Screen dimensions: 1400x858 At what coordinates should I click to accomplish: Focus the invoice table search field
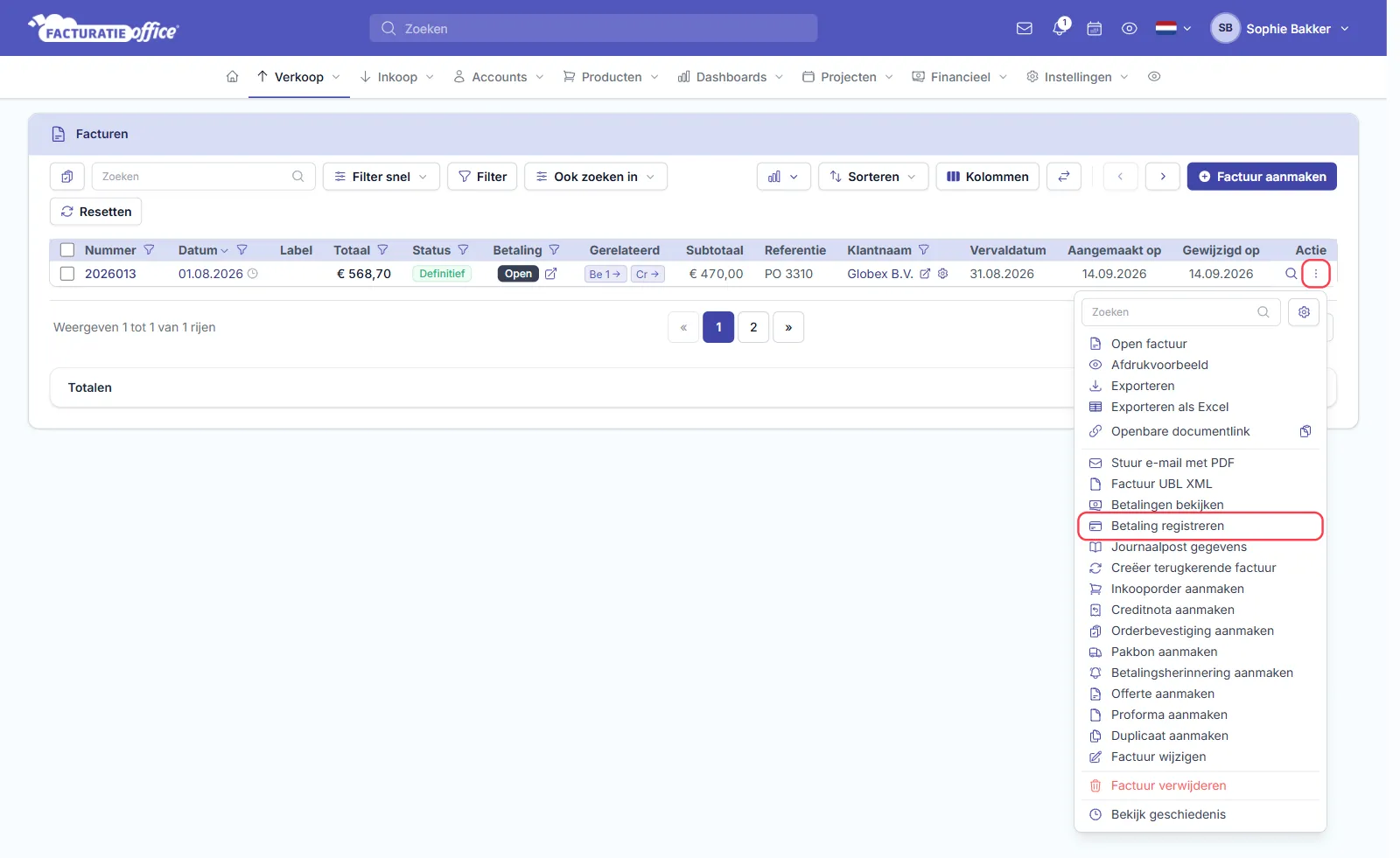click(203, 177)
